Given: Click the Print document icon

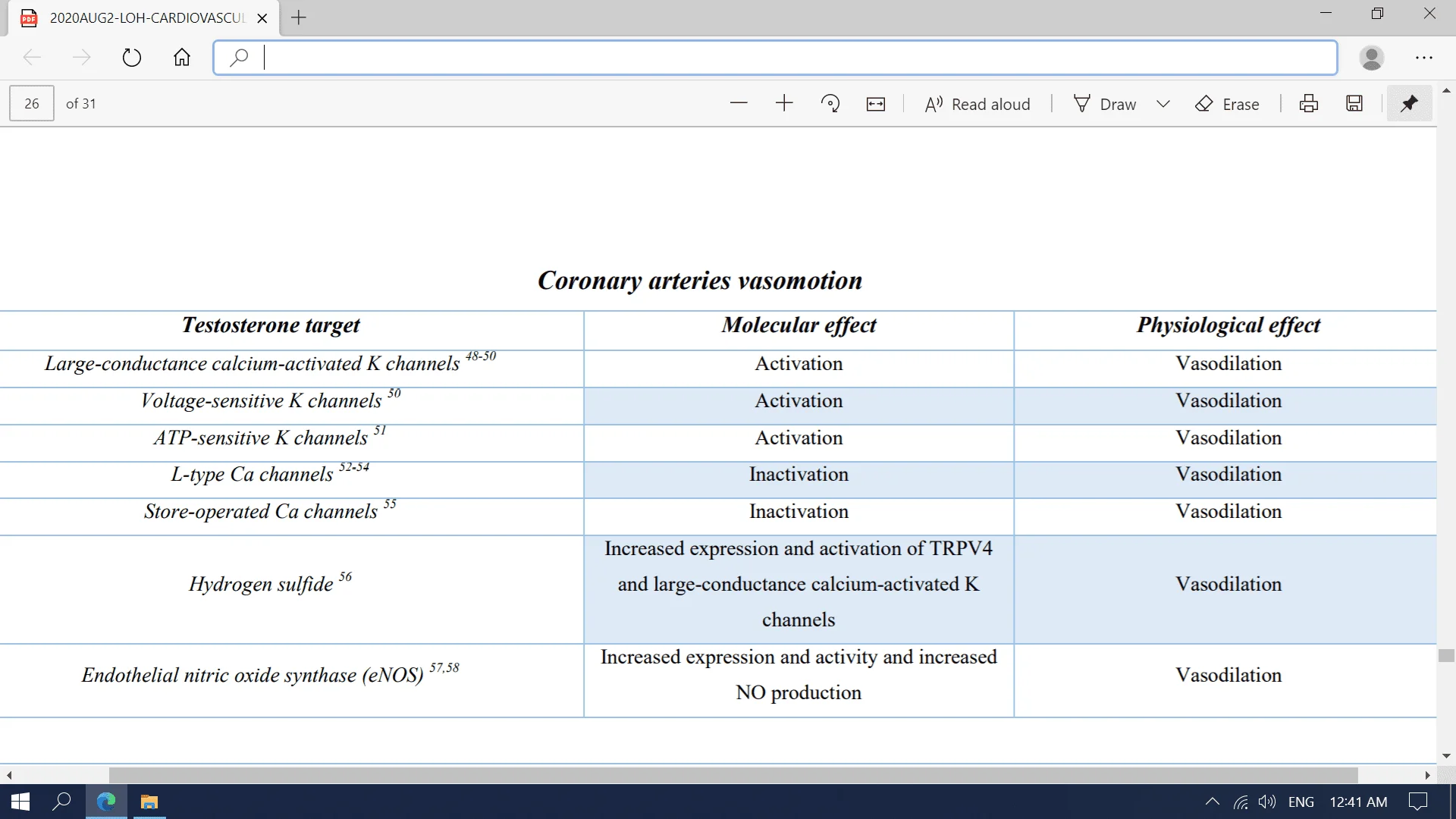Looking at the screenshot, I should [1308, 103].
